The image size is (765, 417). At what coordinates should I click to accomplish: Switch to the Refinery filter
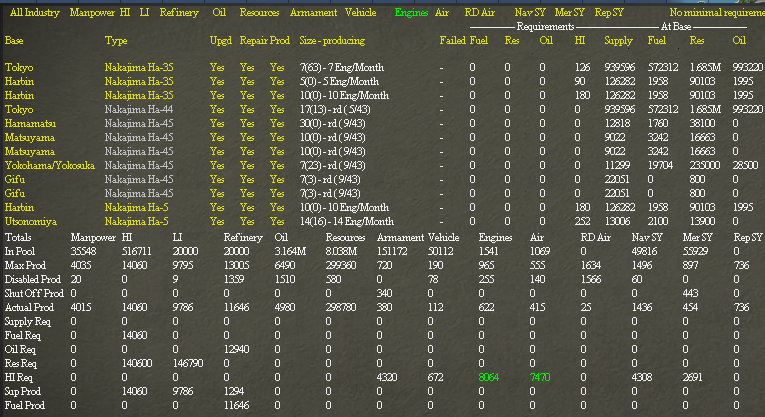(179, 13)
